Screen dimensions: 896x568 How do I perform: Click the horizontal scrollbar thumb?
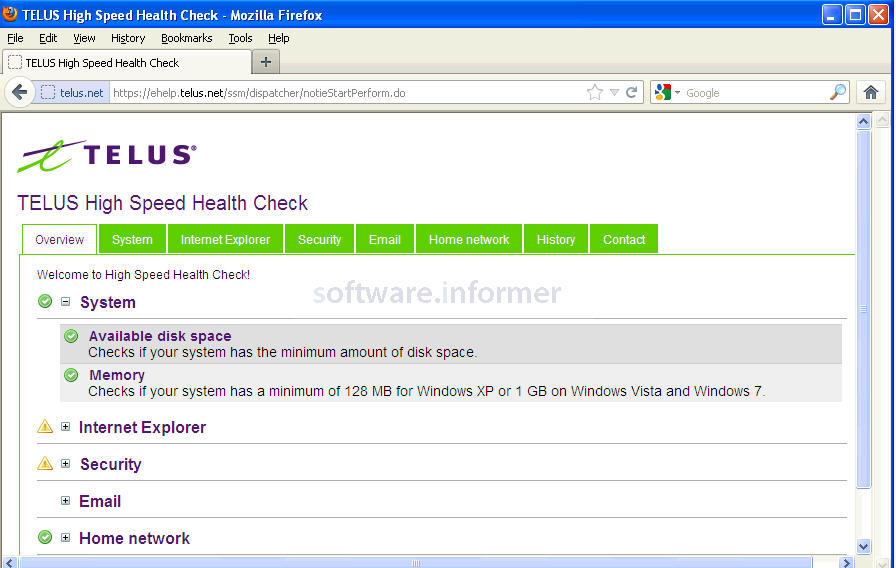coord(415,563)
